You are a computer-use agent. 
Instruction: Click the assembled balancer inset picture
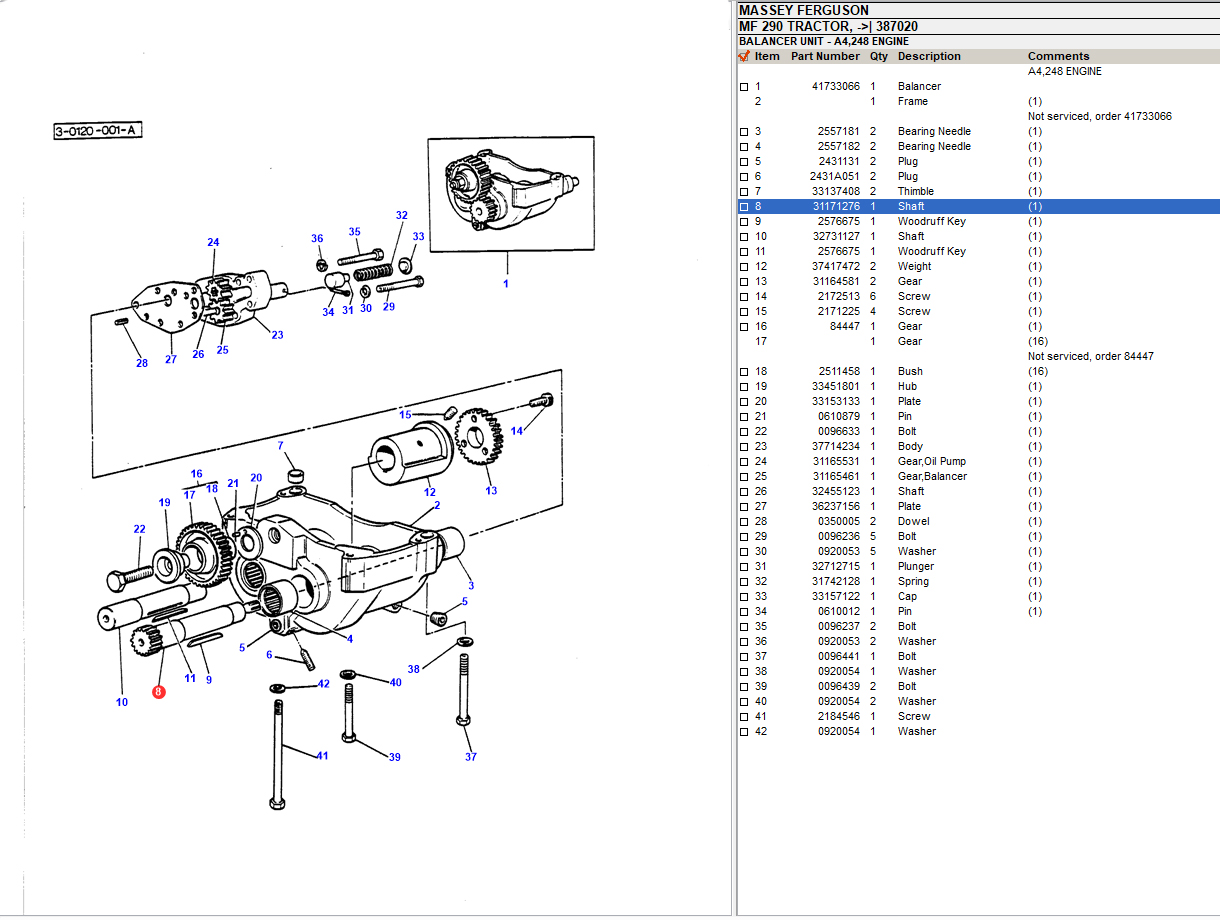(x=506, y=195)
